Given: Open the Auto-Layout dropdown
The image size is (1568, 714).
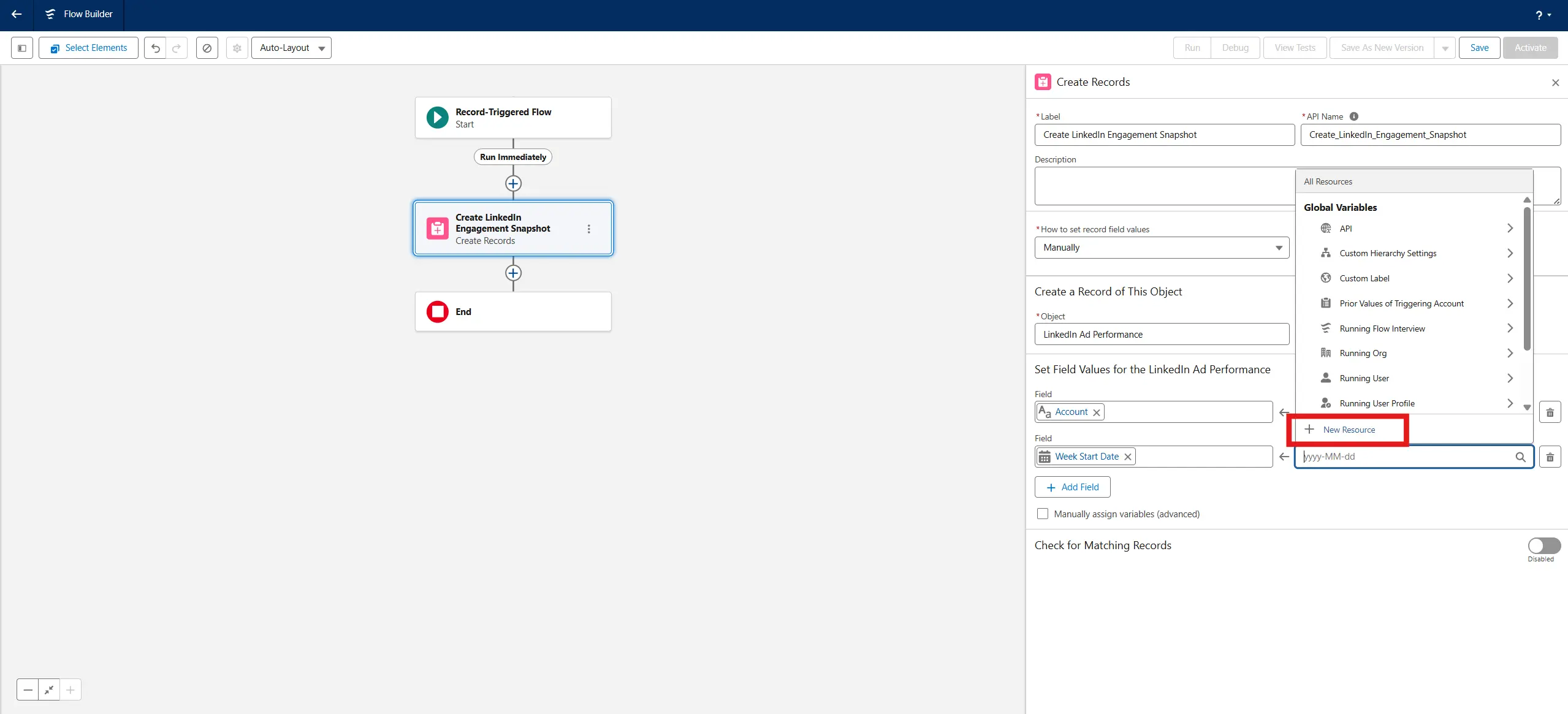Looking at the screenshot, I should click(x=291, y=48).
